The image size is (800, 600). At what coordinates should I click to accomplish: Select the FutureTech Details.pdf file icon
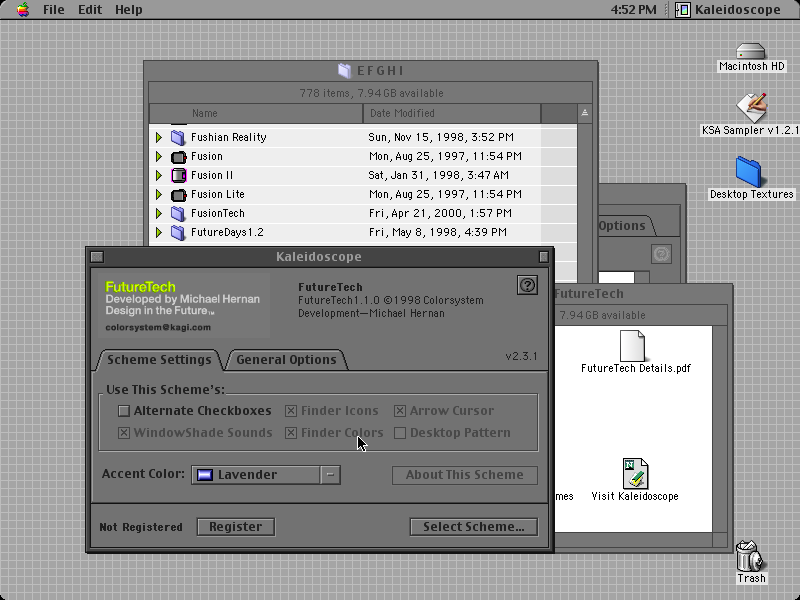[632, 346]
